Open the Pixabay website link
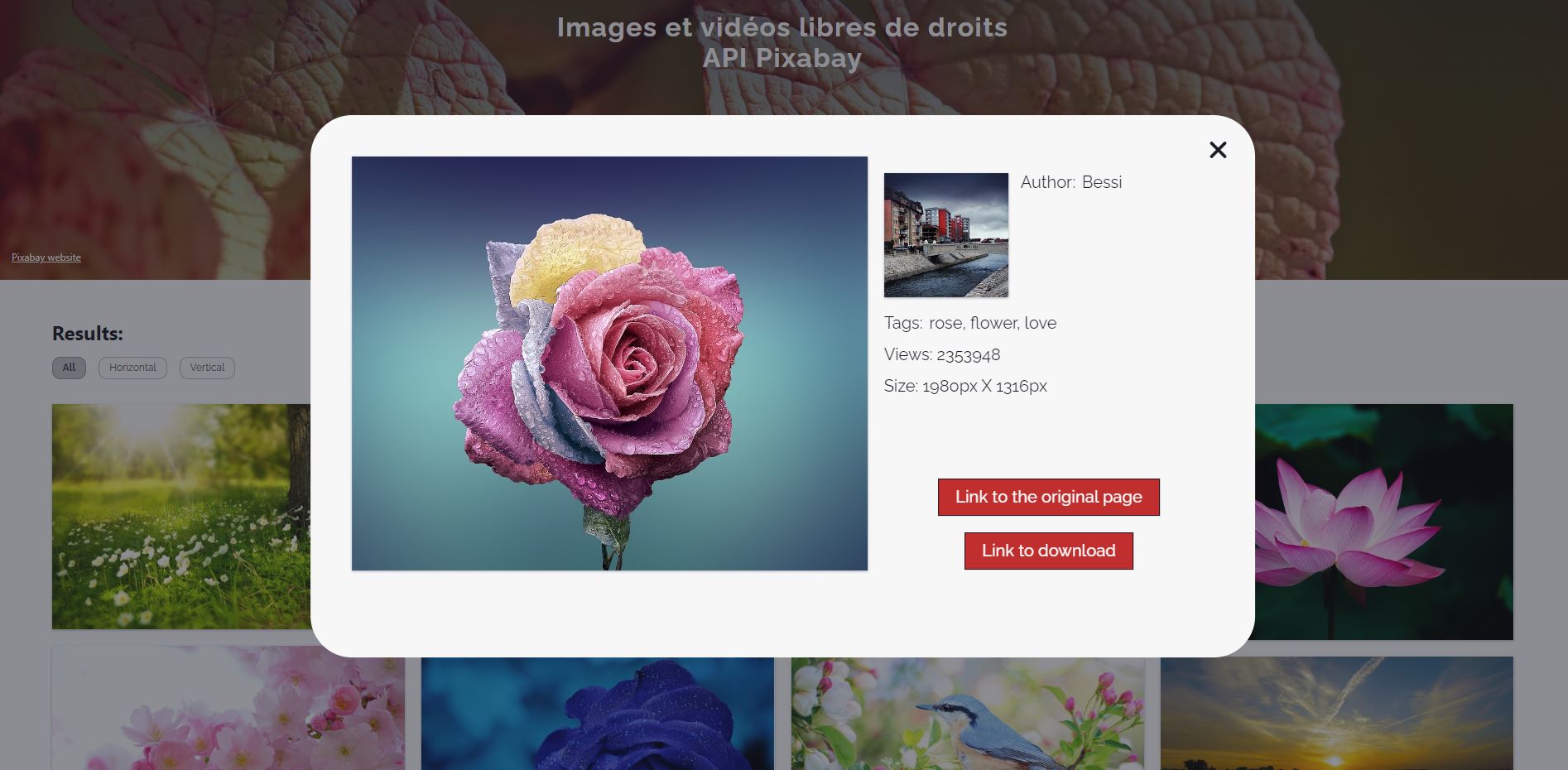 tap(46, 257)
